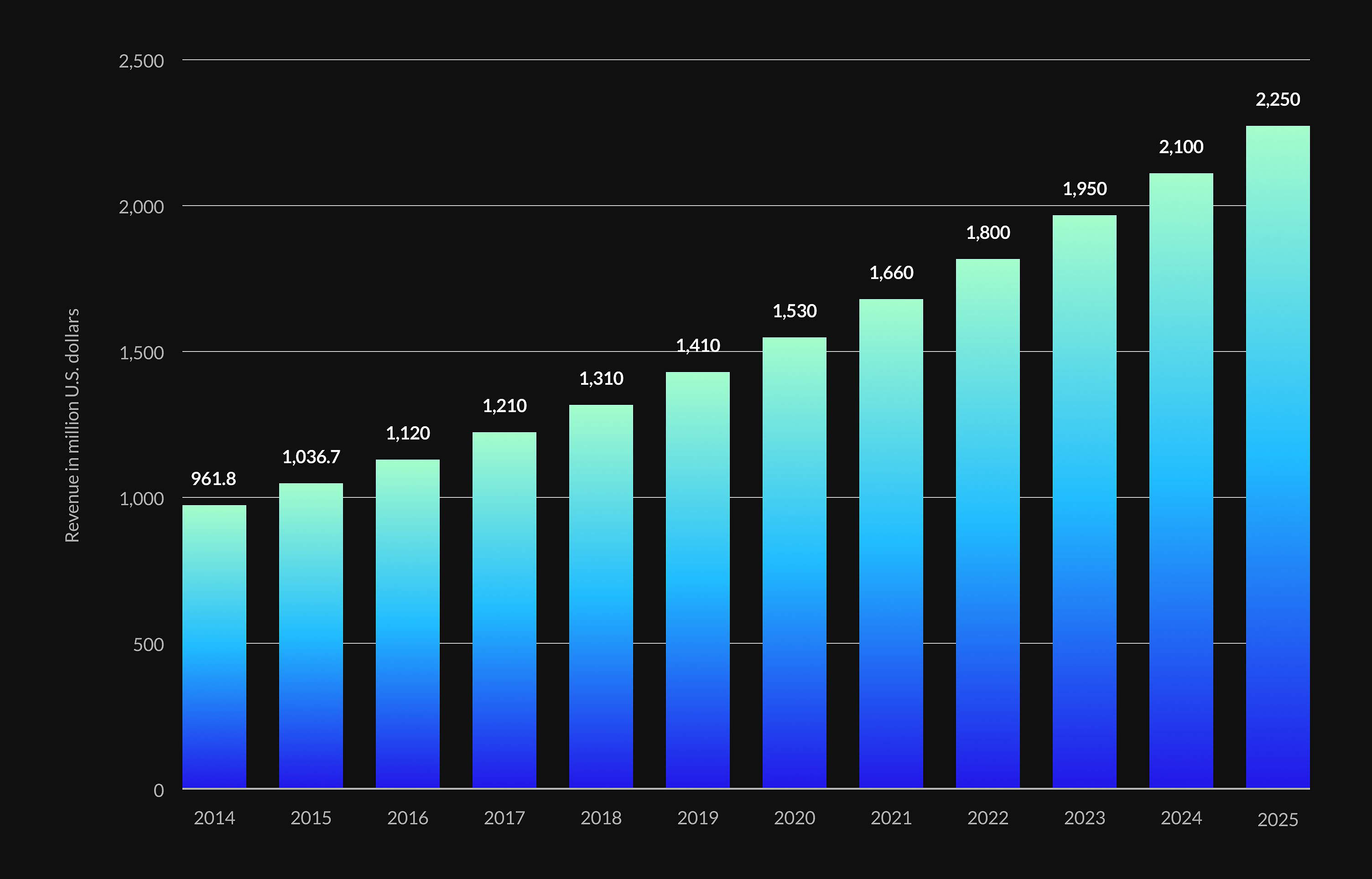Click the 2019 revenue bar

tap(697, 580)
